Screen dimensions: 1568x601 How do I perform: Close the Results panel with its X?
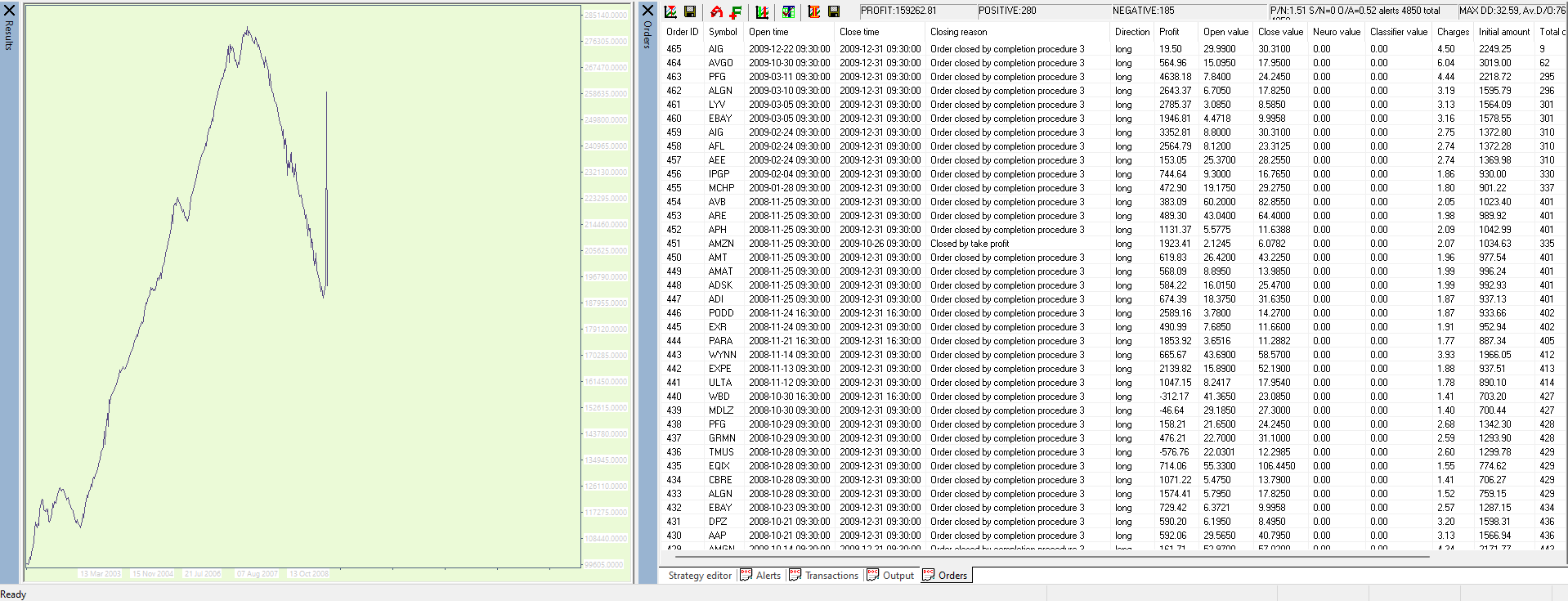9,10
